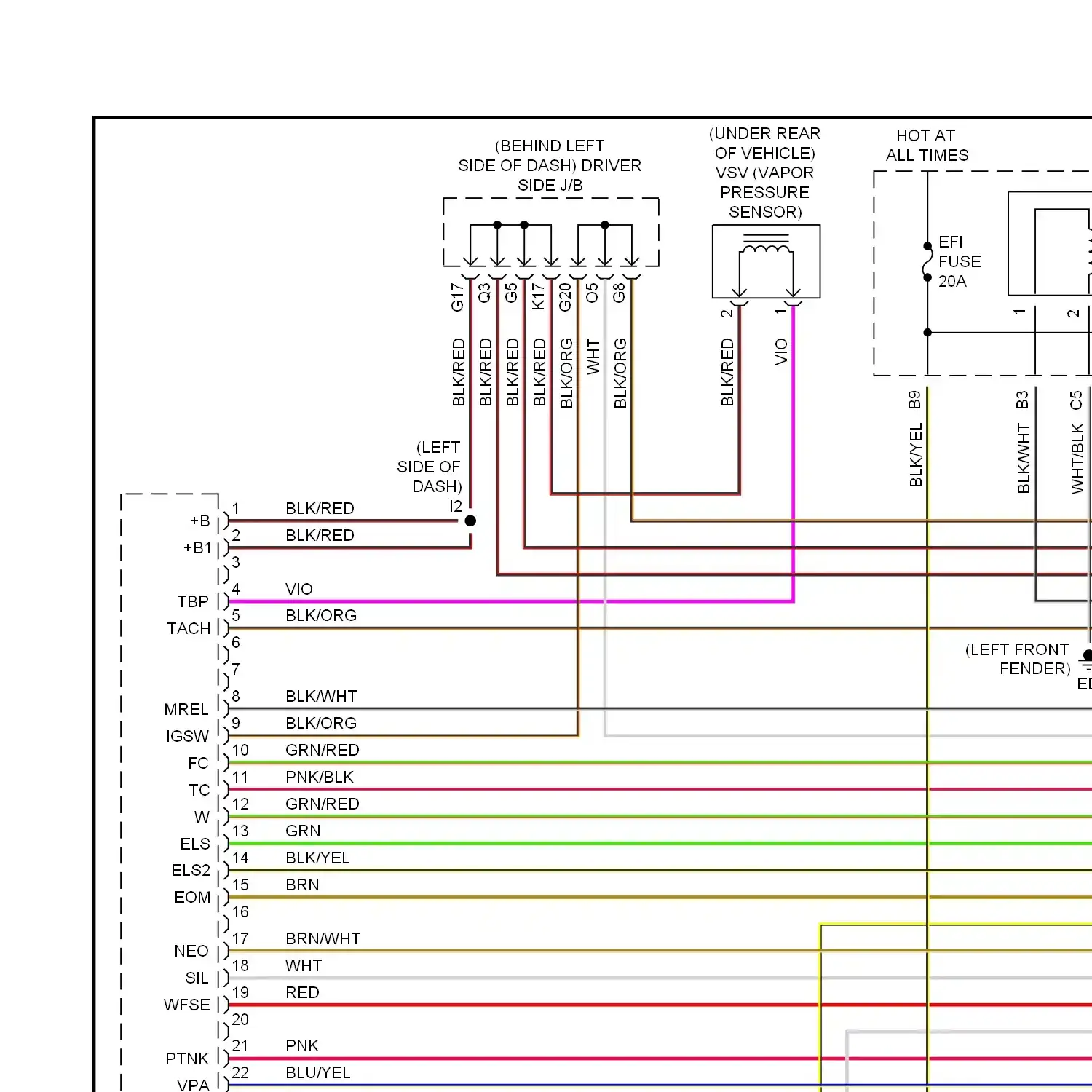
Task: Click the RED wire label at pin 19
Action: click(x=302, y=992)
